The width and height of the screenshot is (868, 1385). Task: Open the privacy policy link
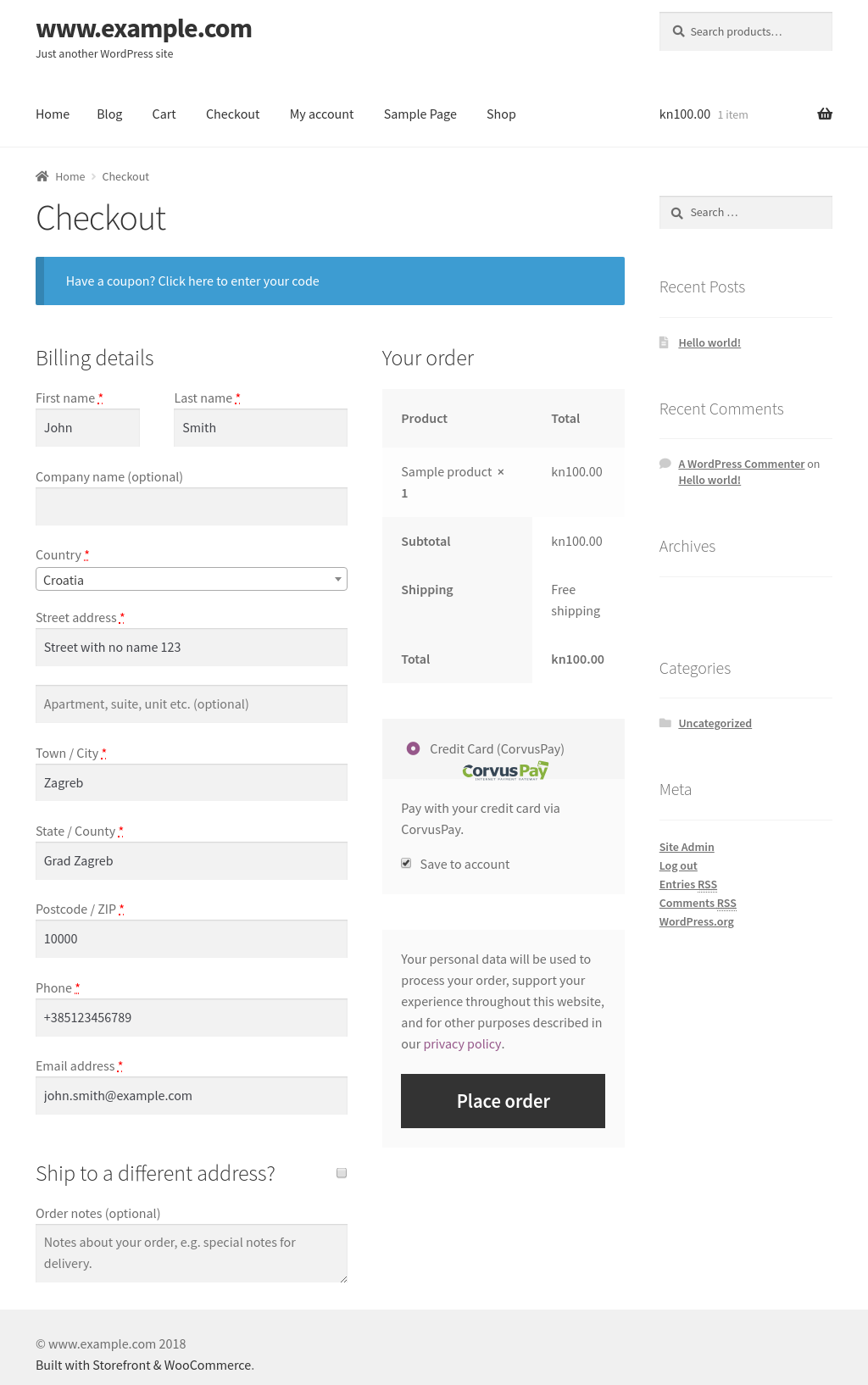462,1044
